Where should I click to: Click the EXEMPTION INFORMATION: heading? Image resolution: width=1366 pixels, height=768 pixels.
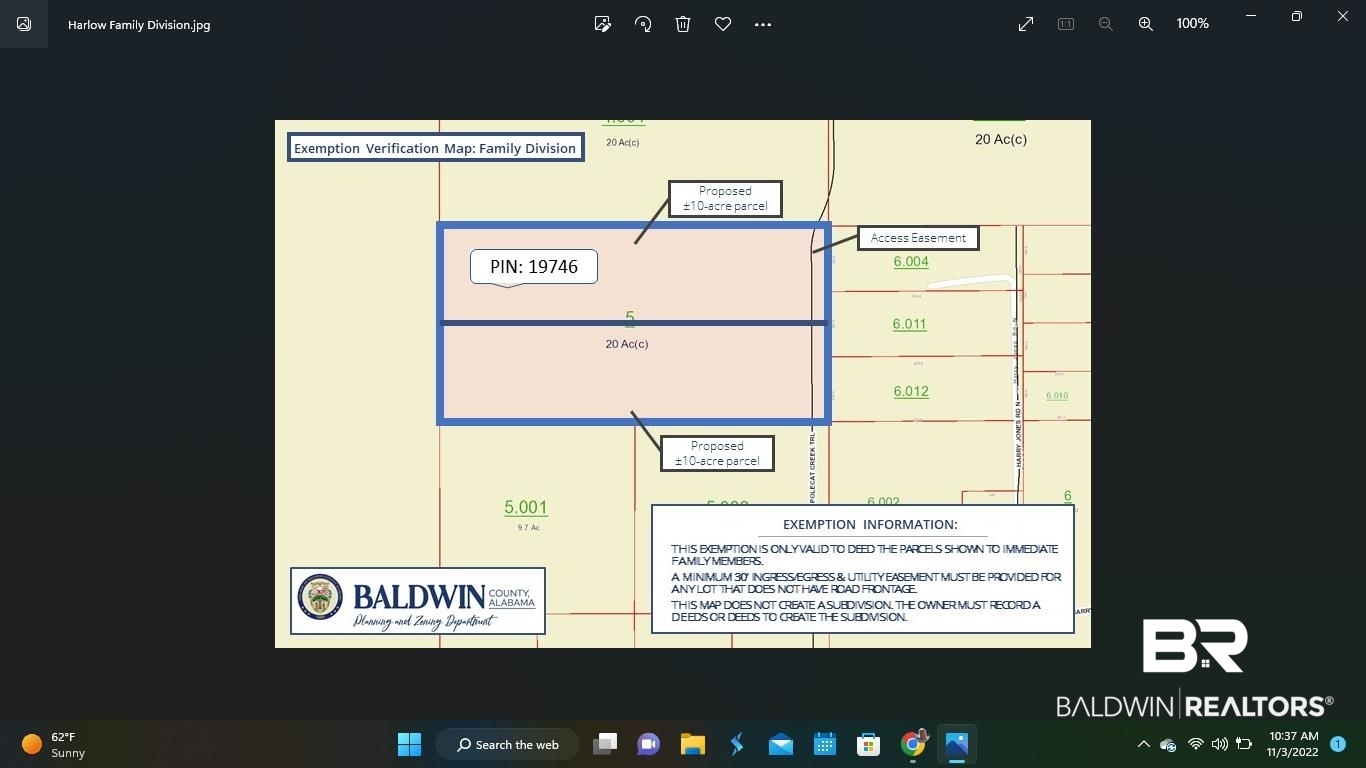coord(870,524)
